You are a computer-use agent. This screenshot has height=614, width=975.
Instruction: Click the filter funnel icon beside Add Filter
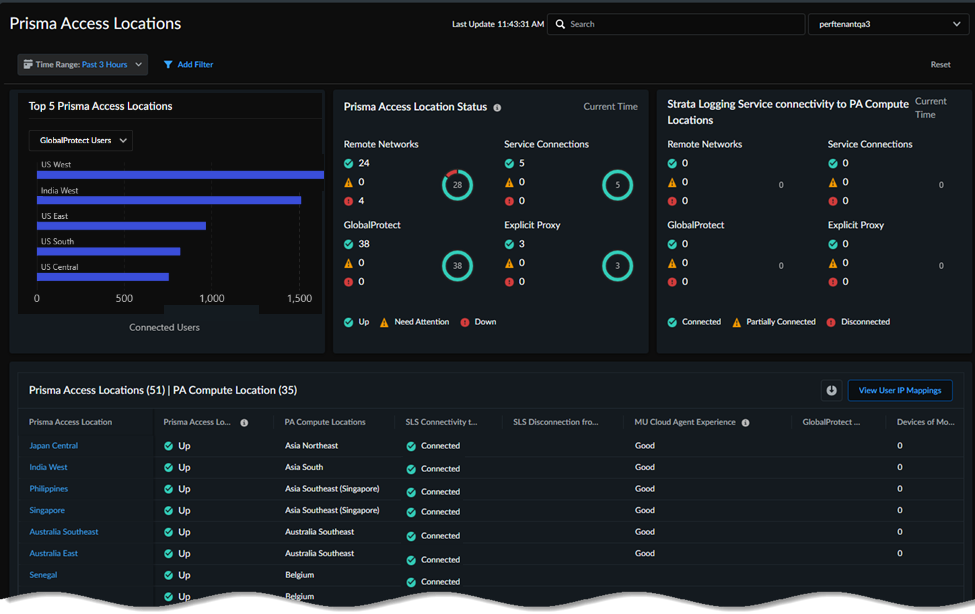pos(168,65)
